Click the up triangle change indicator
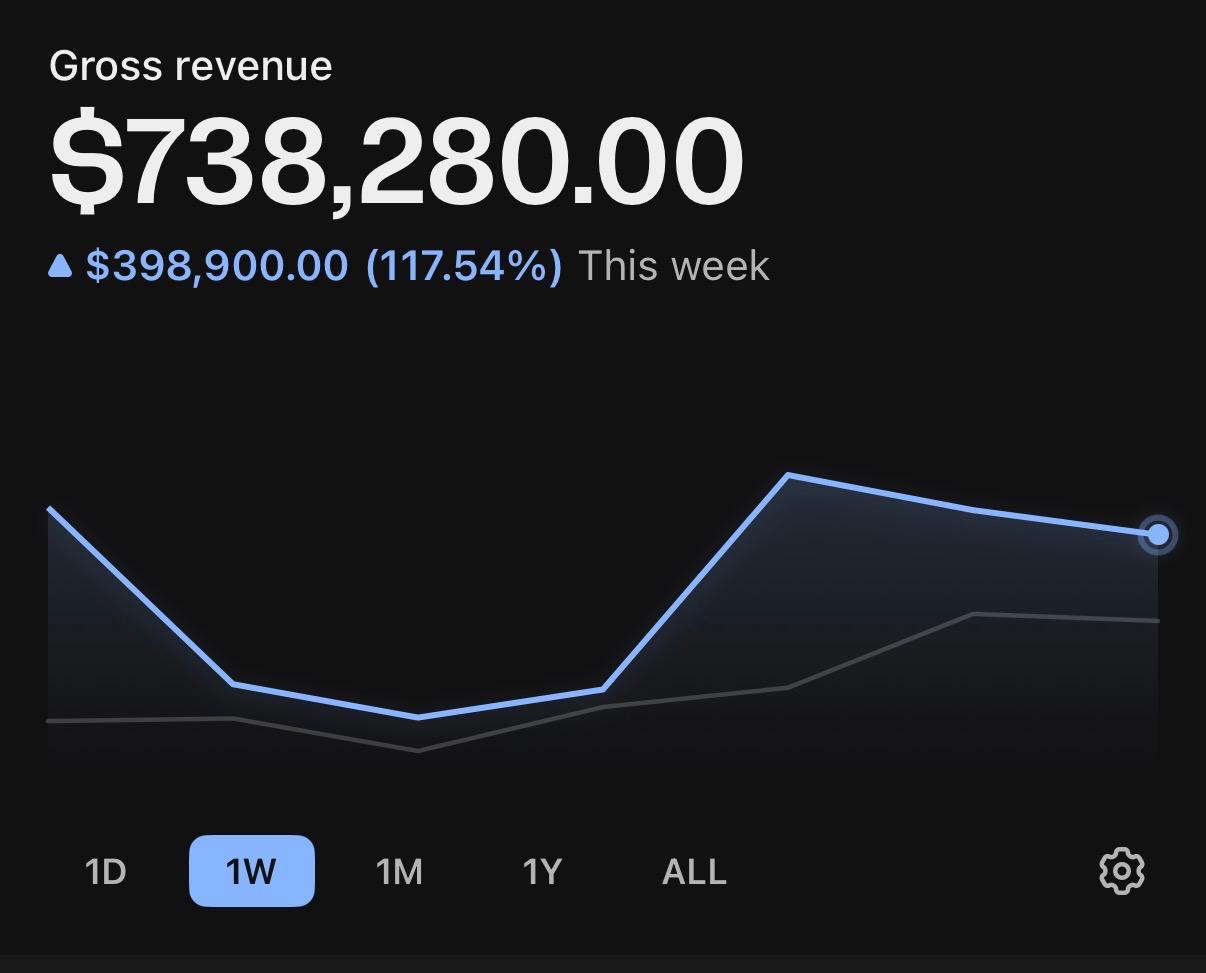 [x=60, y=266]
